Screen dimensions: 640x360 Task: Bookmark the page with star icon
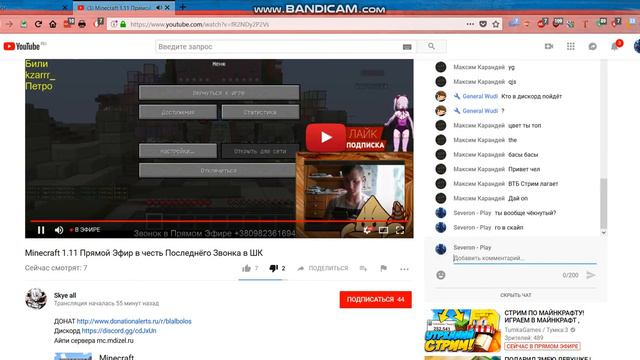(x=496, y=24)
